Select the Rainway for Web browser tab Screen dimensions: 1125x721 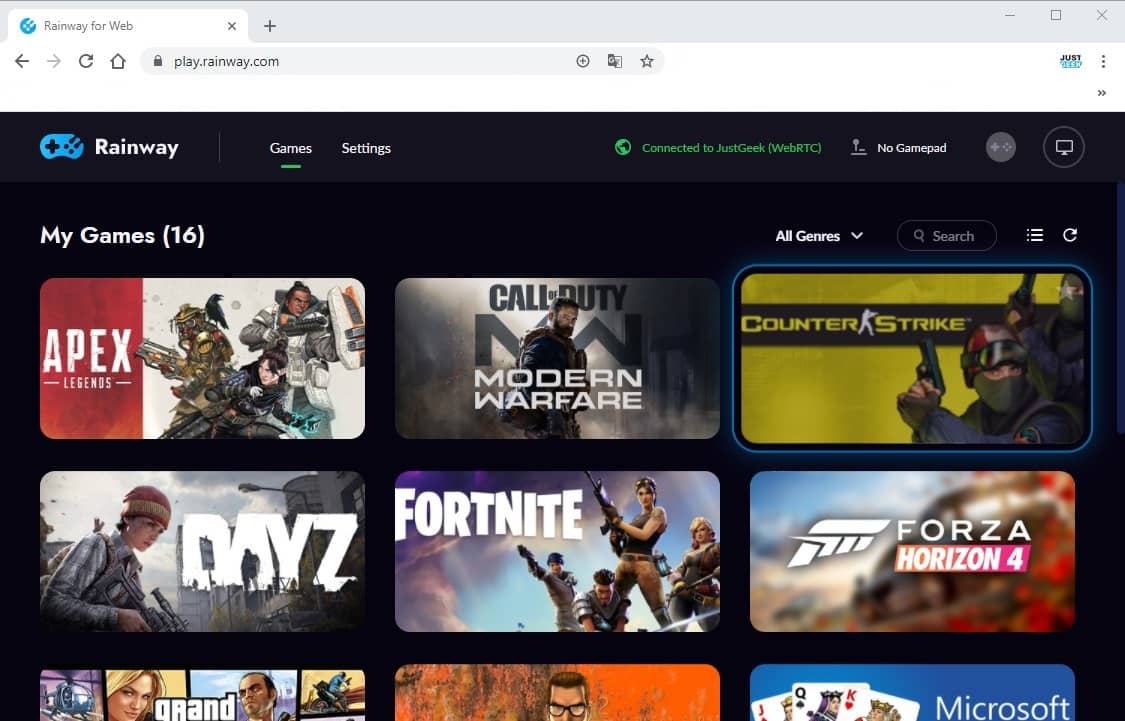128,26
